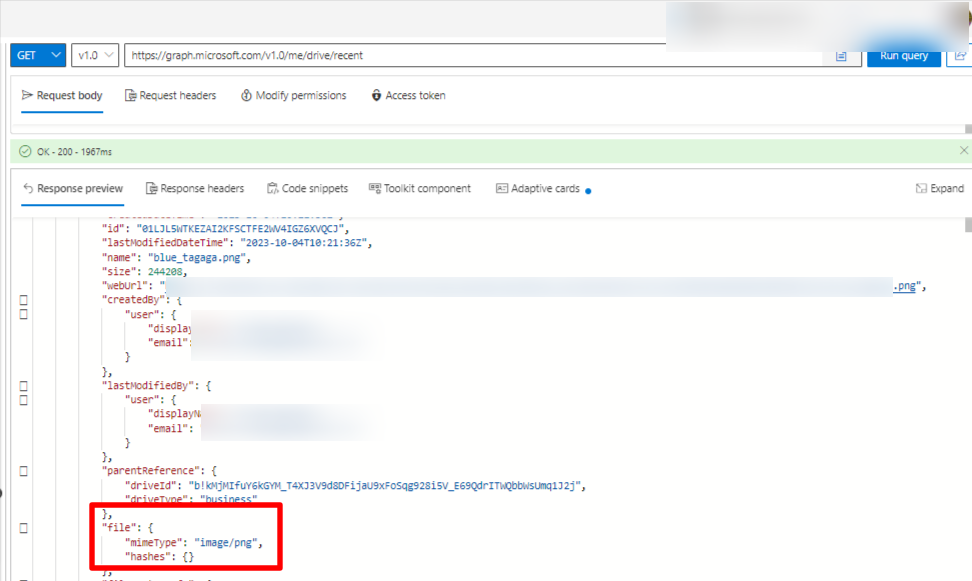Screen dimensions: 972x581
Task: Open the Toolkit component tab
Action: (420, 188)
